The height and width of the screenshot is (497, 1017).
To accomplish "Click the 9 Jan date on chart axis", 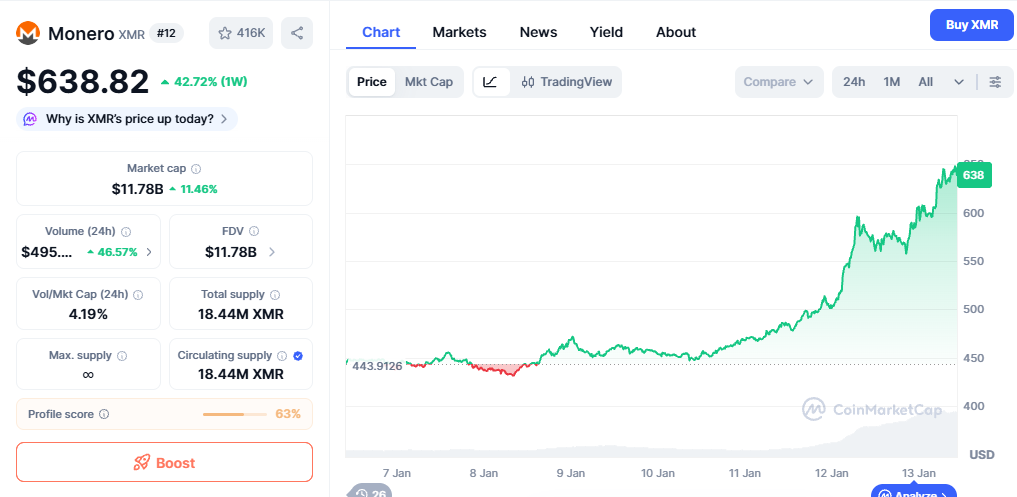I will [571, 473].
